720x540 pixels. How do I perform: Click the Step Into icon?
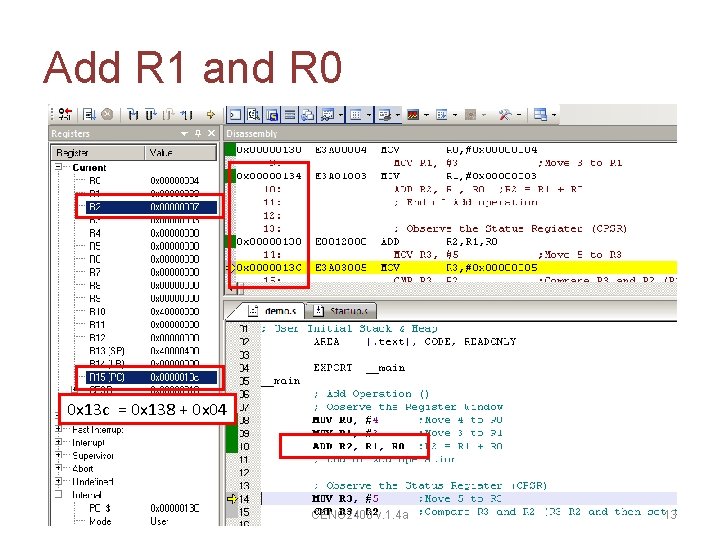133,114
